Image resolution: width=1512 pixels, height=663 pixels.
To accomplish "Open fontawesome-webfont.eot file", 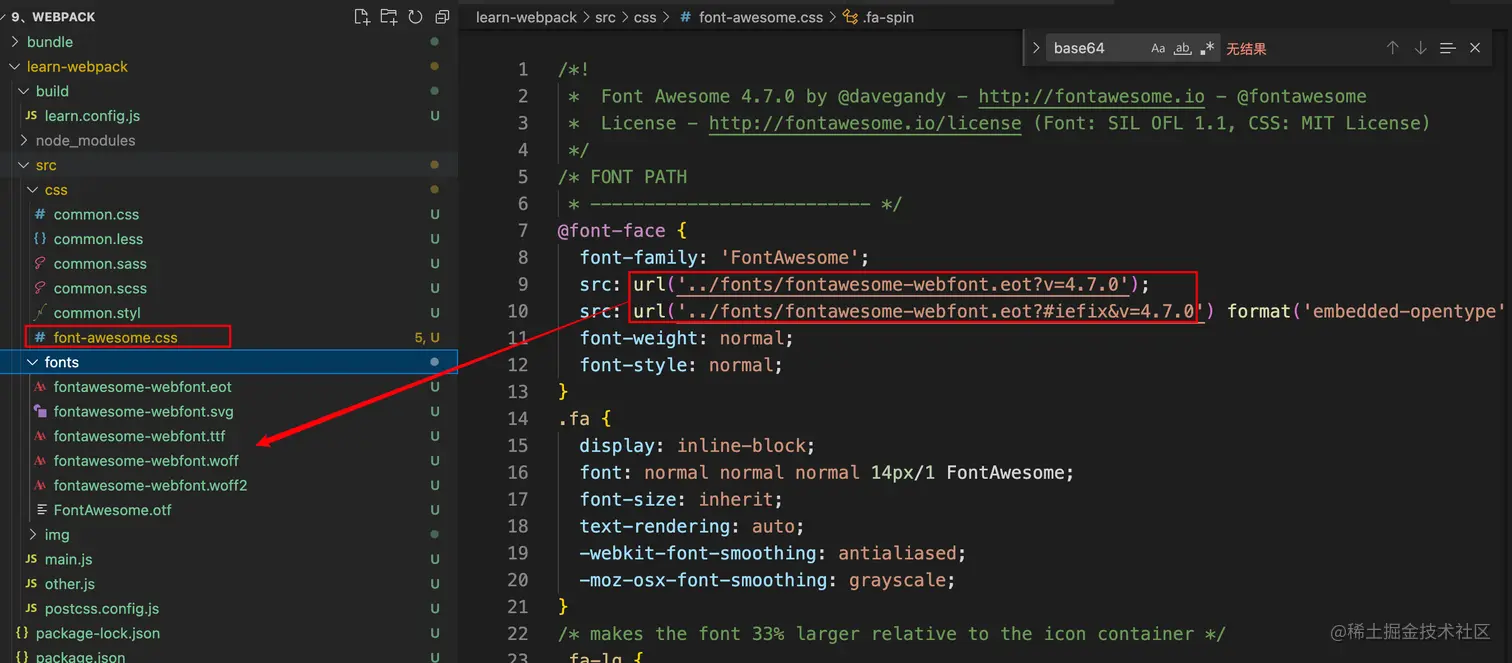I will pyautogui.click(x=142, y=387).
